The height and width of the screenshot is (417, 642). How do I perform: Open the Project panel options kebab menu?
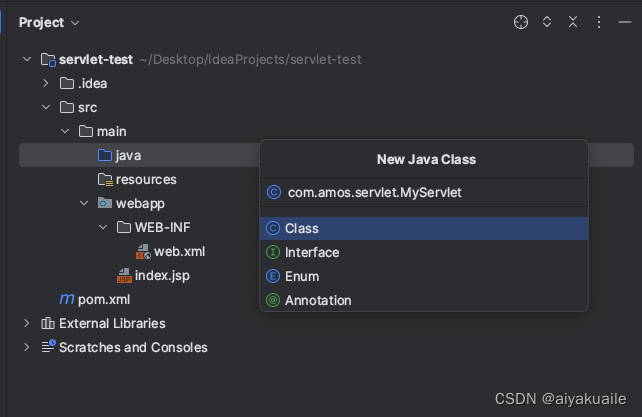(x=599, y=22)
